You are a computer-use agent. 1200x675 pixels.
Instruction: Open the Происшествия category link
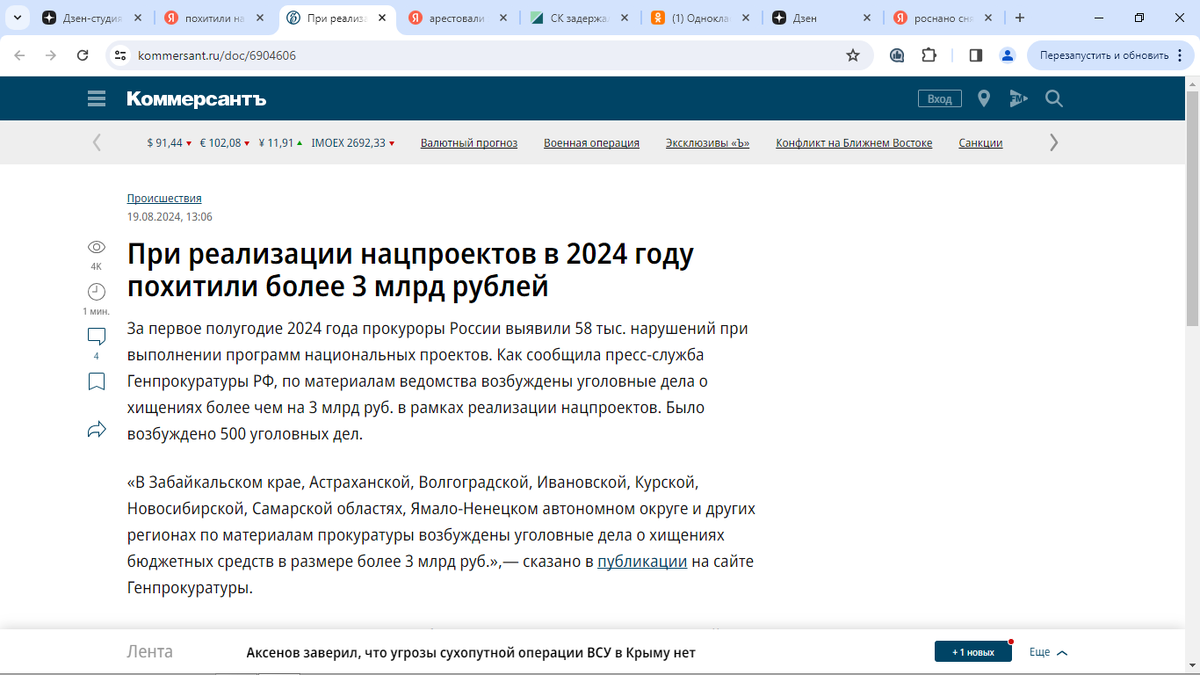pyautogui.click(x=164, y=198)
